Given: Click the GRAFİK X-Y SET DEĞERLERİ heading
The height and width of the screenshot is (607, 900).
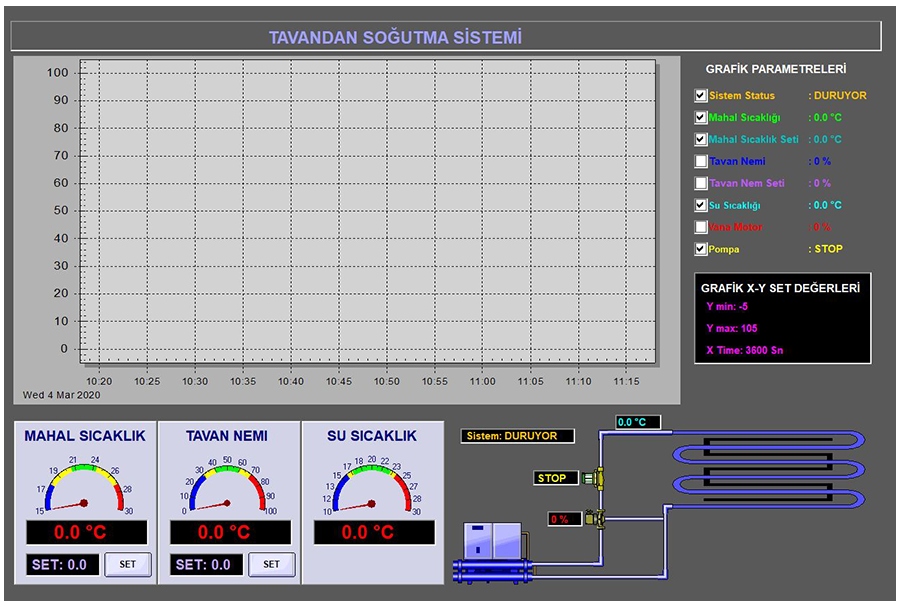Looking at the screenshot, I should (781, 288).
